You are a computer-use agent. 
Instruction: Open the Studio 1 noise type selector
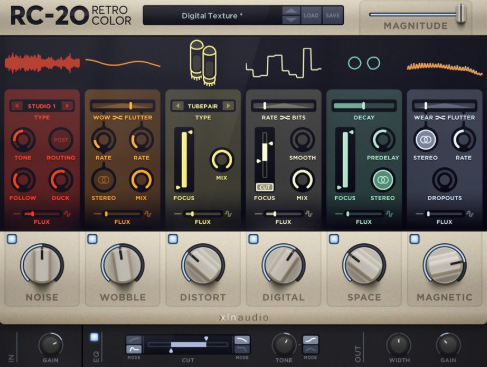tap(42, 106)
